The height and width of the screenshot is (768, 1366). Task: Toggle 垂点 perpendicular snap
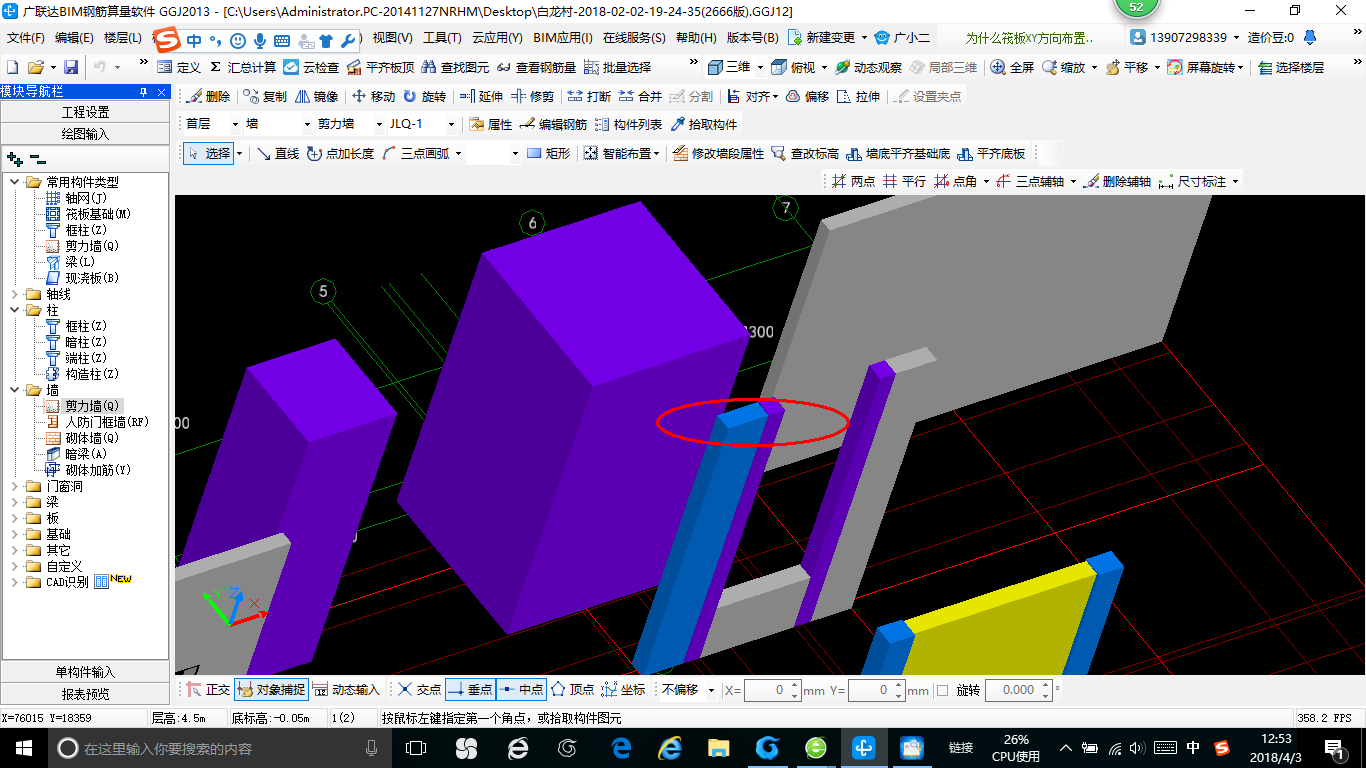tap(470, 689)
